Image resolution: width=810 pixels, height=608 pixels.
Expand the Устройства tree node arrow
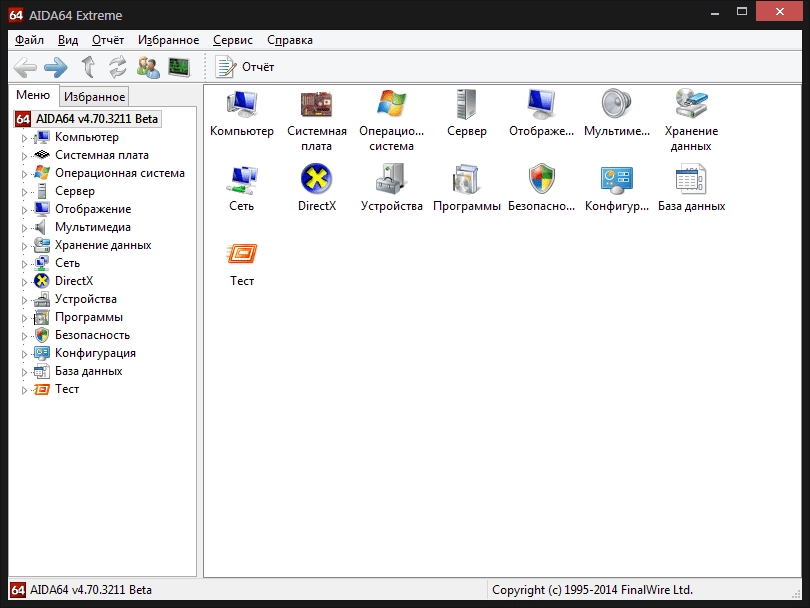pyautogui.click(x=24, y=300)
